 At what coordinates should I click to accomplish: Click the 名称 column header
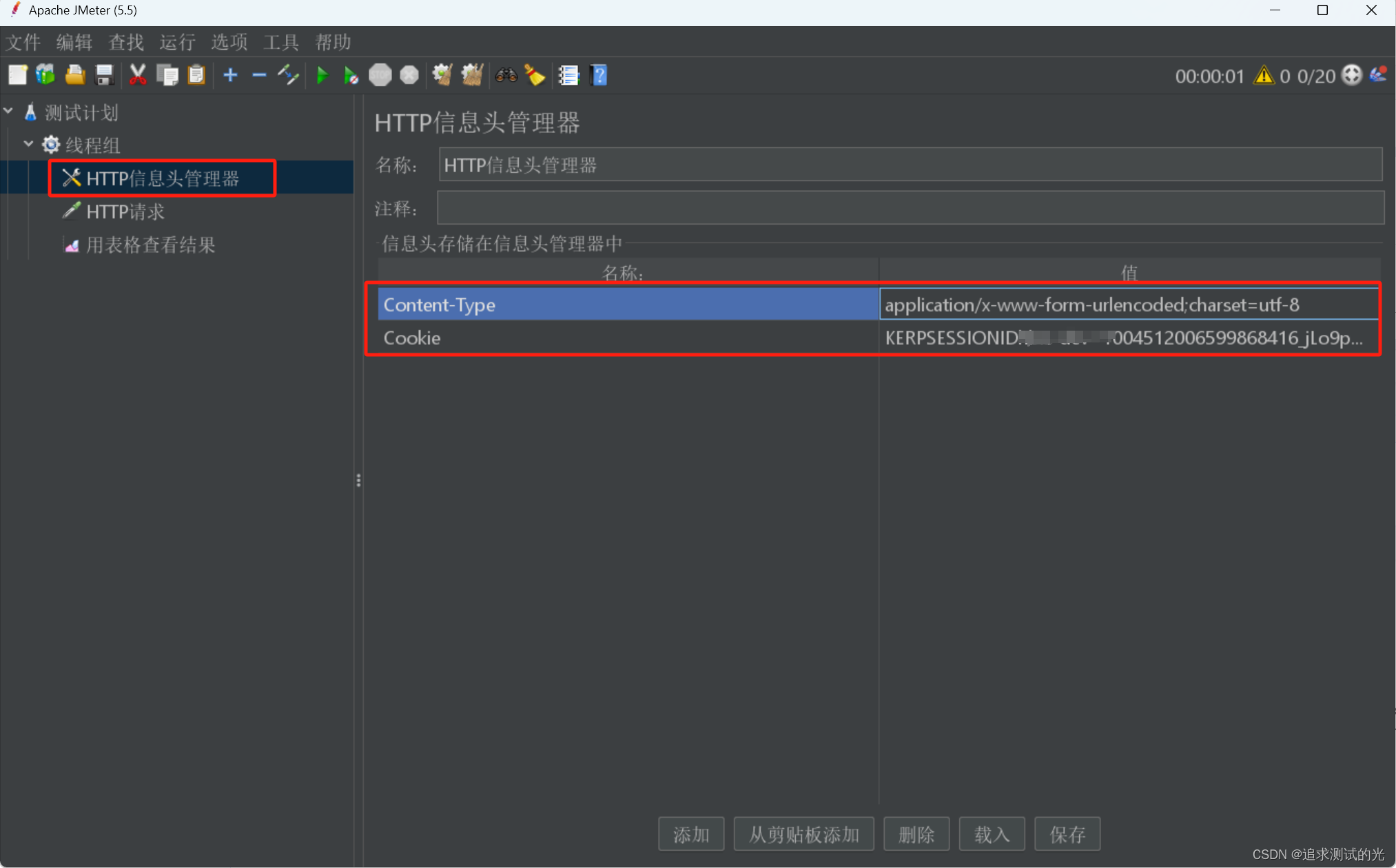tap(628, 272)
